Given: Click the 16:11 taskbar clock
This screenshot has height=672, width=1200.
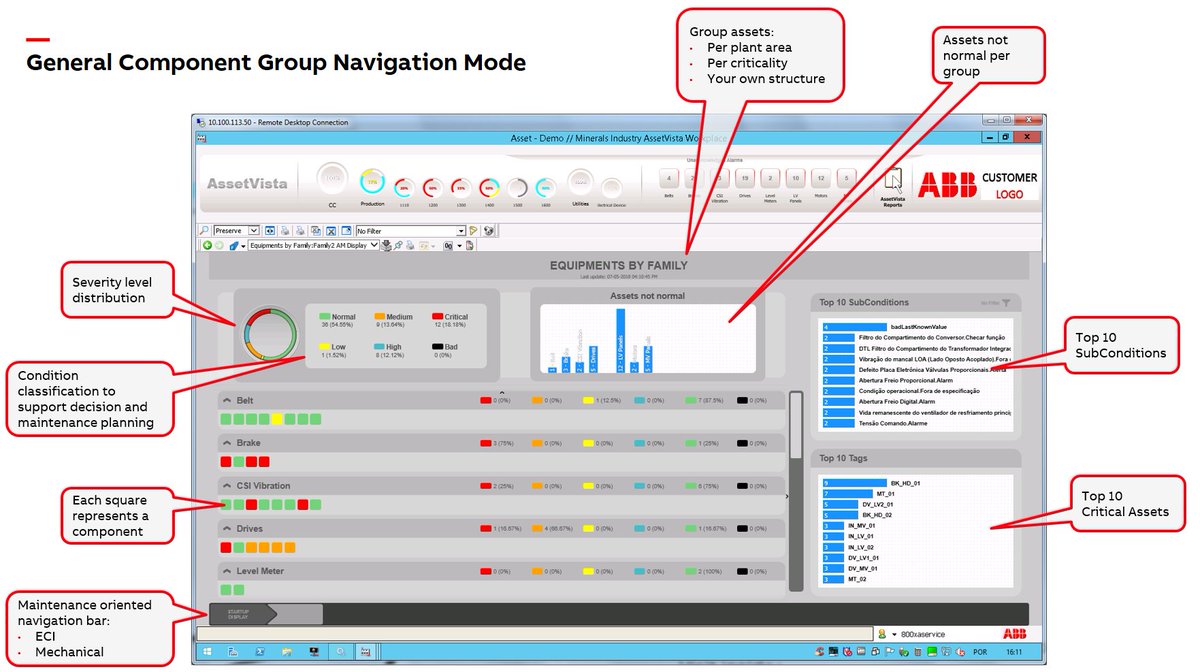Looking at the screenshot, I should click(x=1015, y=652).
